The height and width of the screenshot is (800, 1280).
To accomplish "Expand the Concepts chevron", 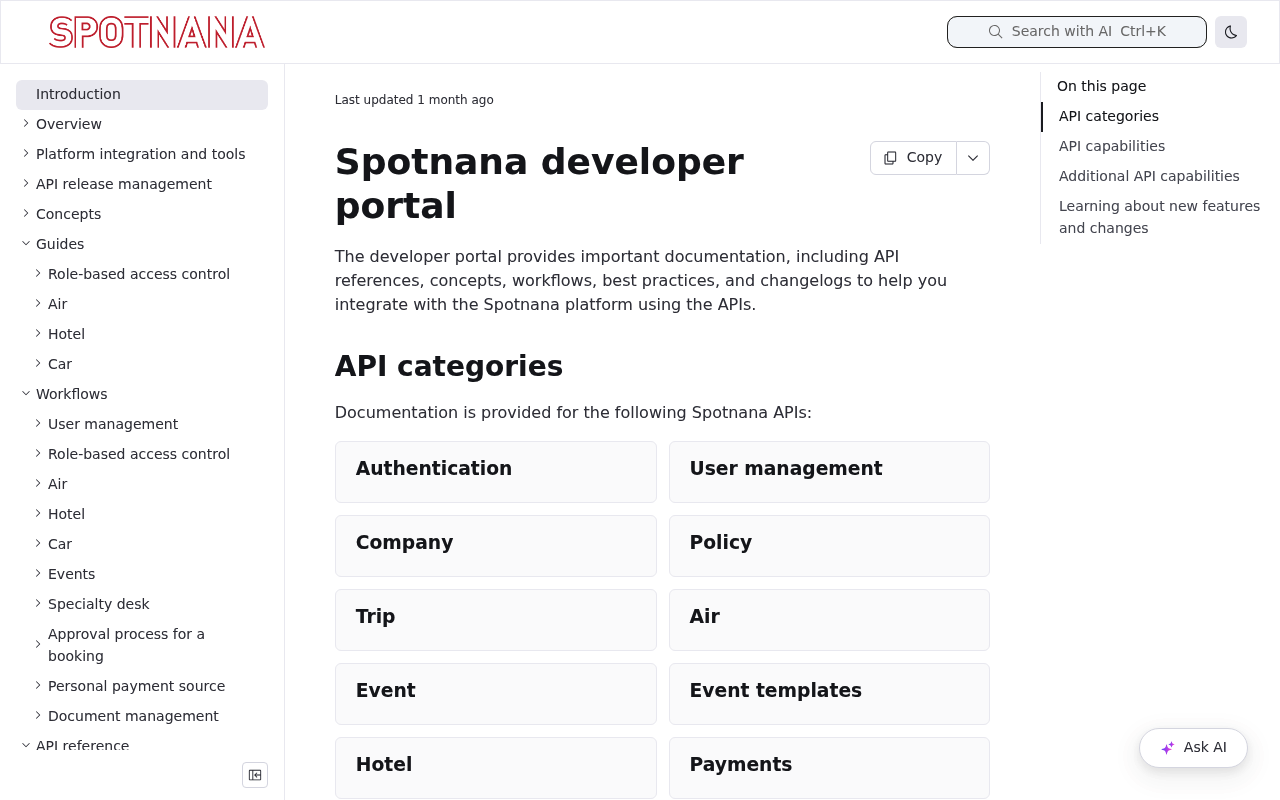I will (26, 214).
